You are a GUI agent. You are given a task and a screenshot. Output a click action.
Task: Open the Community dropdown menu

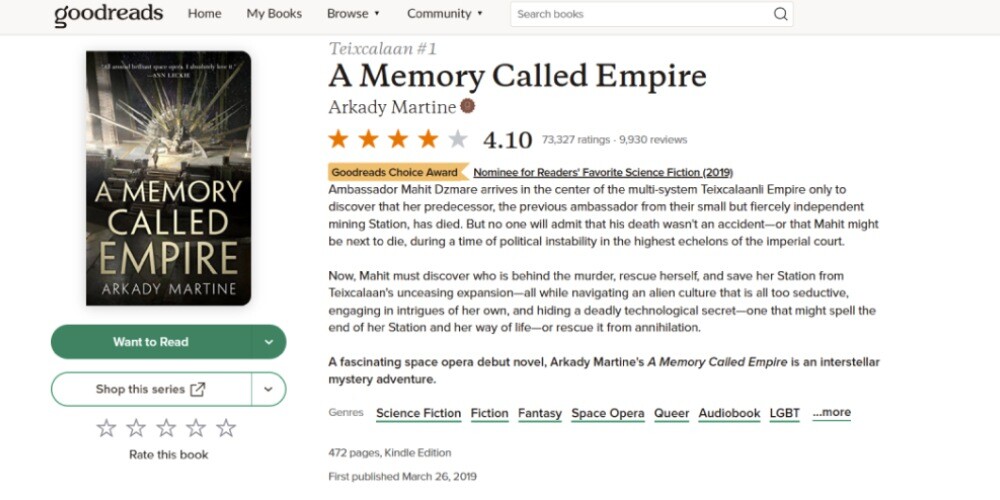tap(444, 14)
